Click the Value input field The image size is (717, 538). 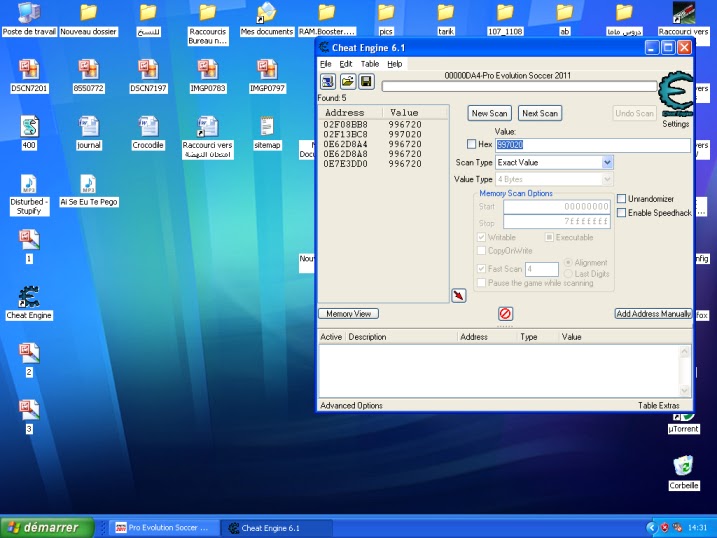click(x=593, y=145)
